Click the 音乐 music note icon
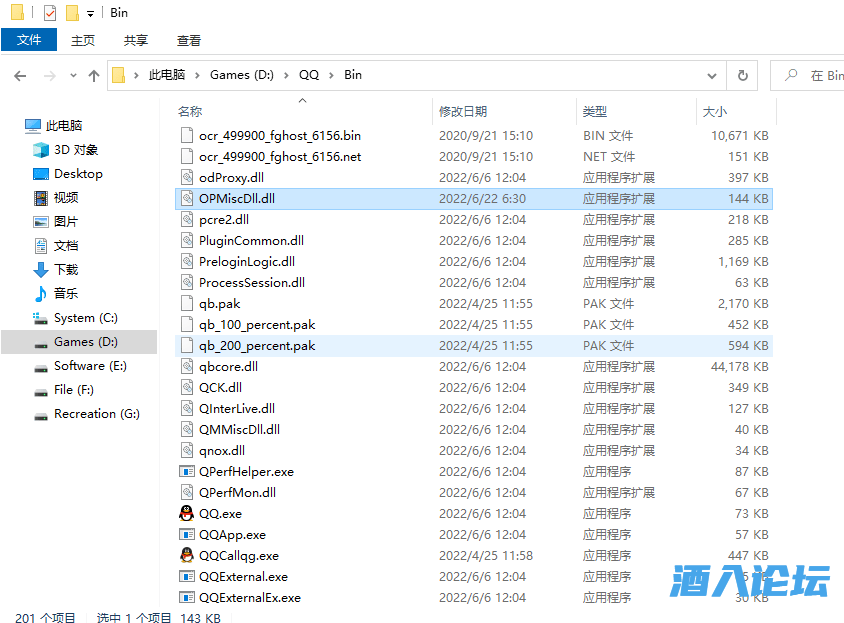The image size is (844, 623). pos(41,293)
